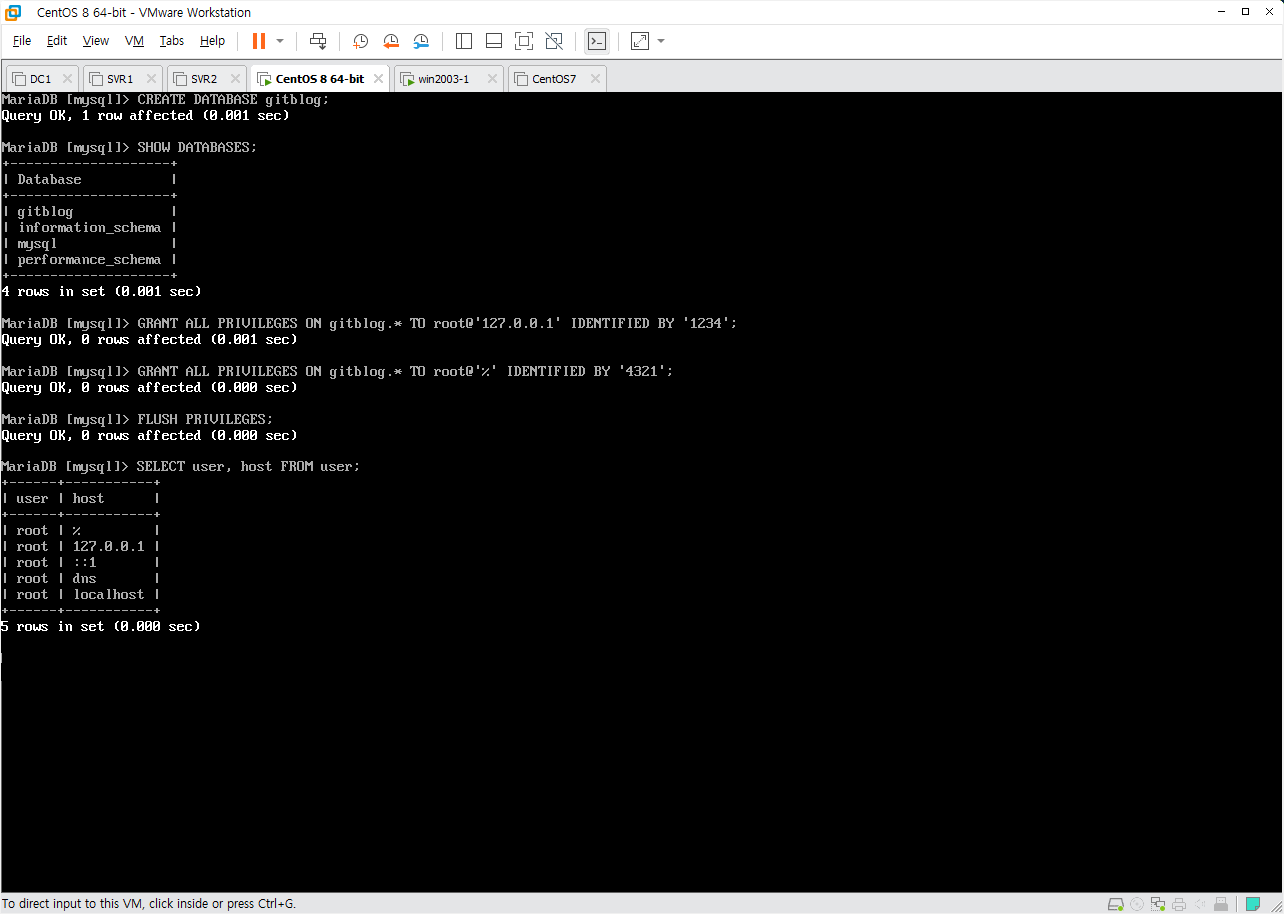Click the 'To direct input to this VM' status message

tap(149, 904)
